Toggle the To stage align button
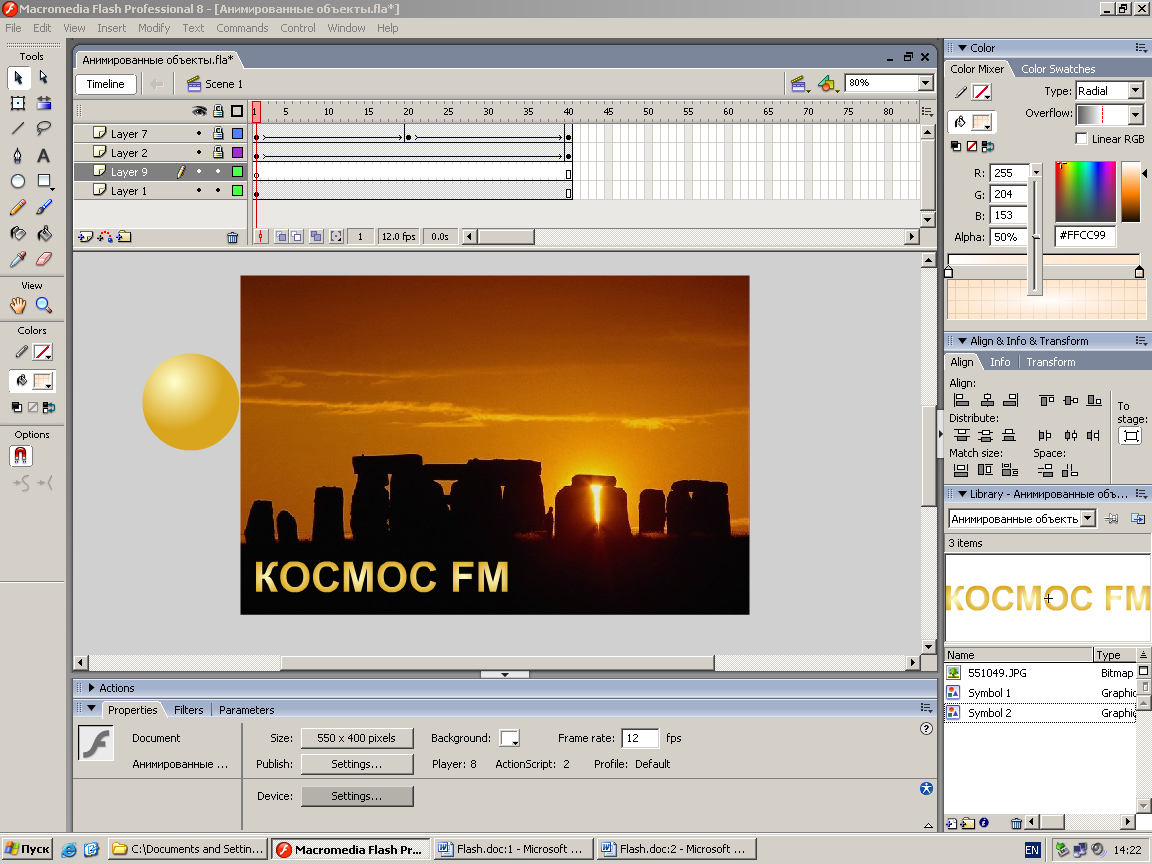 pos(1131,436)
